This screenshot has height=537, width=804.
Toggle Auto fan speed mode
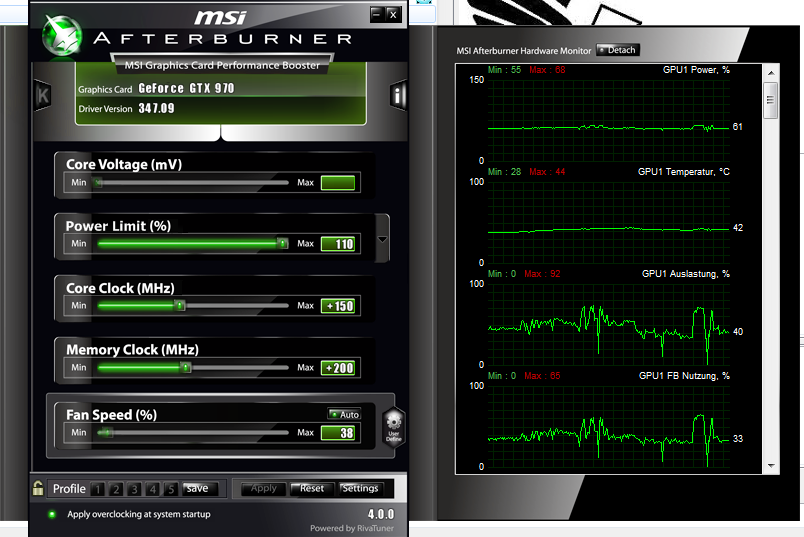[345, 414]
